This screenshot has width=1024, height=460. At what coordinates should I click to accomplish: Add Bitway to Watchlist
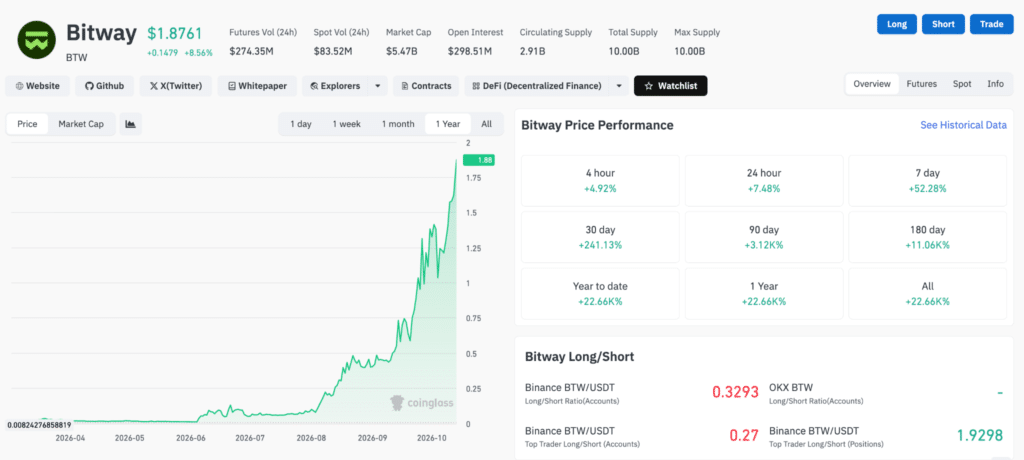671,86
